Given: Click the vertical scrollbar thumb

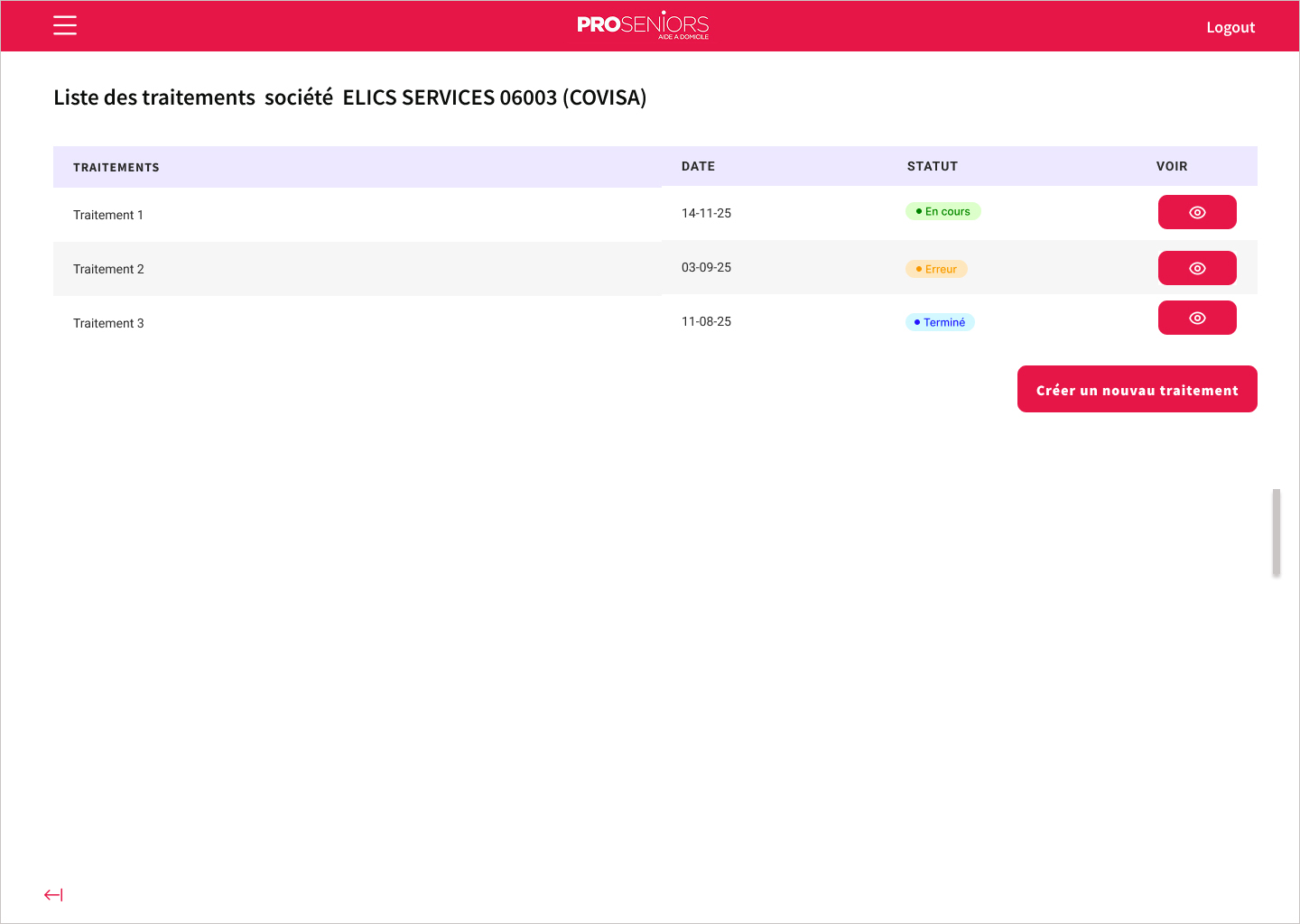Looking at the screenshot, I should point(1276,532).
